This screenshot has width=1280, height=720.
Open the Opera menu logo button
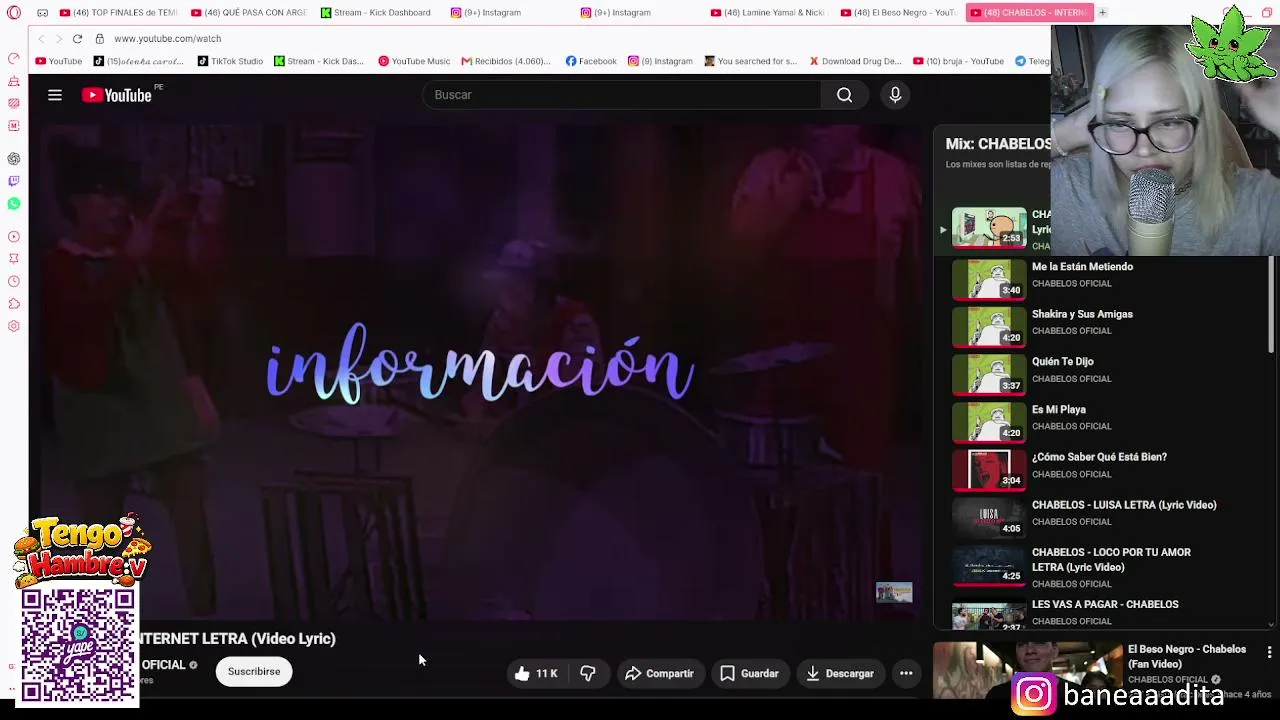click(14, 13)
